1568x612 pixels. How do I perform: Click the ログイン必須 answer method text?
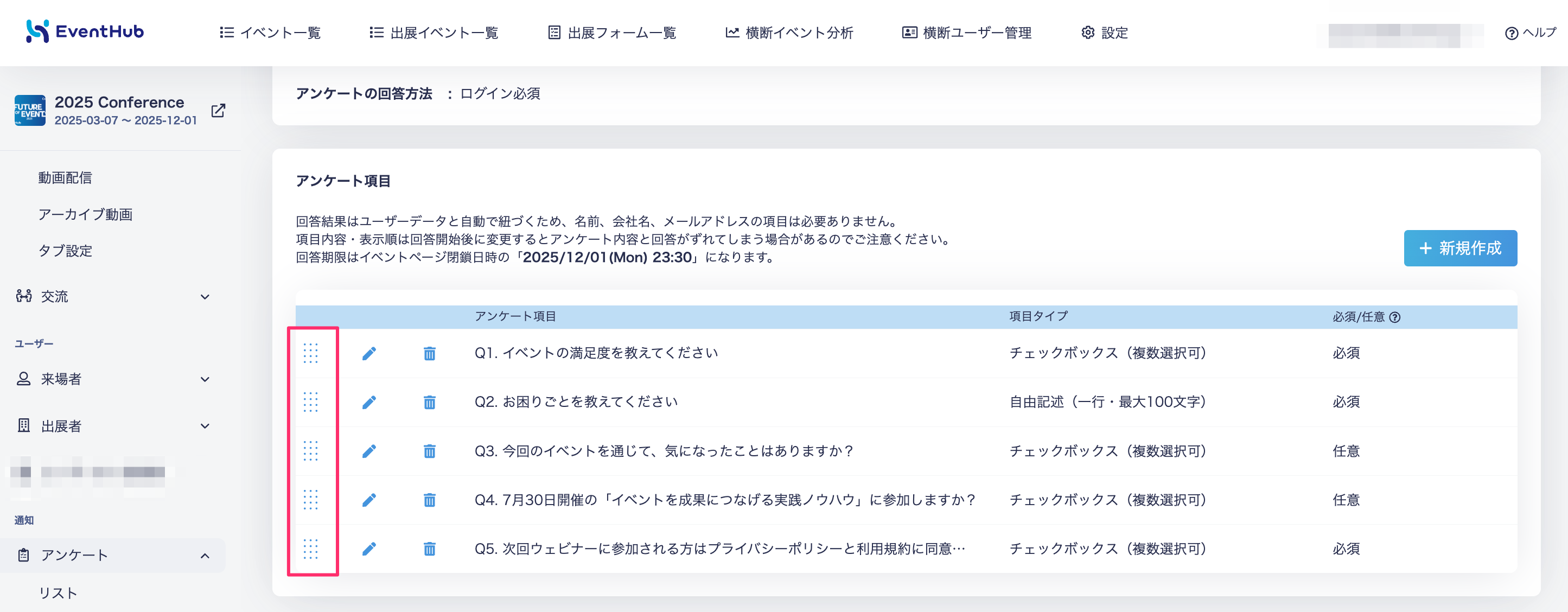500,94
